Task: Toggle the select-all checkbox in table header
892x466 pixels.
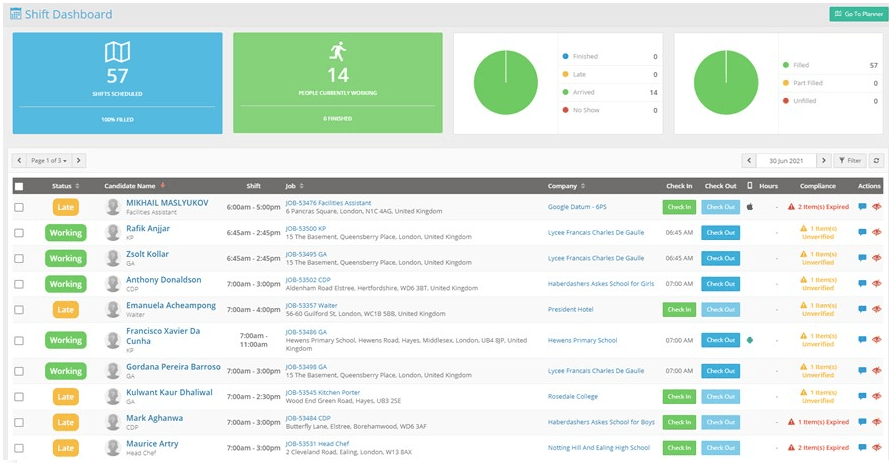Action: pyautogui.click(x=19, y=186)
